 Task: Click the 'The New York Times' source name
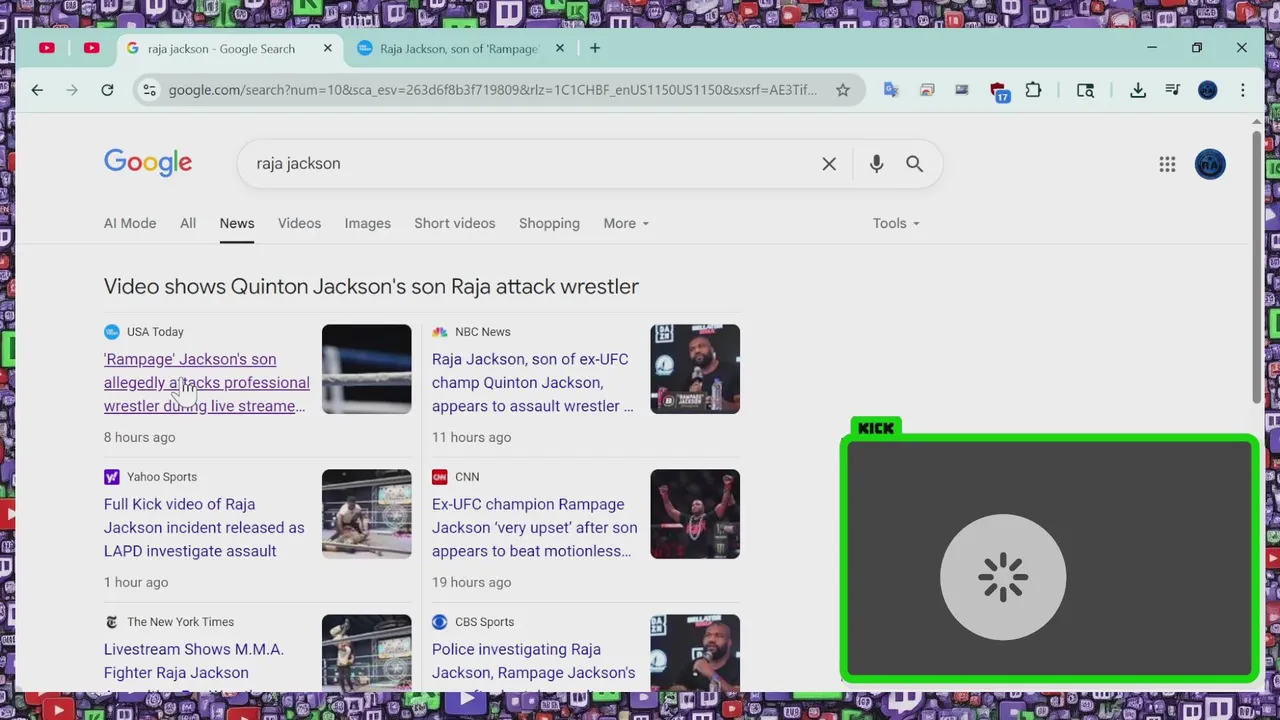tap(180, 622)
